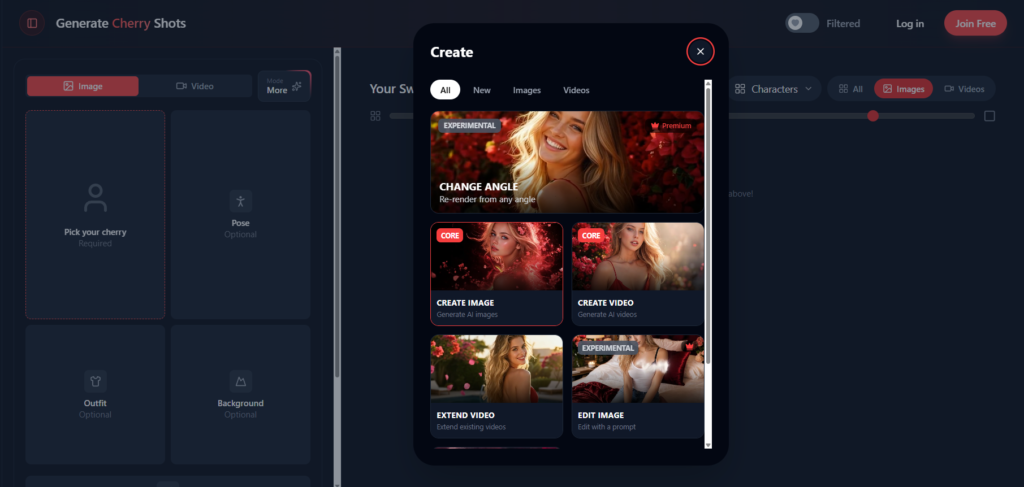The image size is (1024, 487).
Task: Expand the Characters dropdown
Action: click(773, 89)
